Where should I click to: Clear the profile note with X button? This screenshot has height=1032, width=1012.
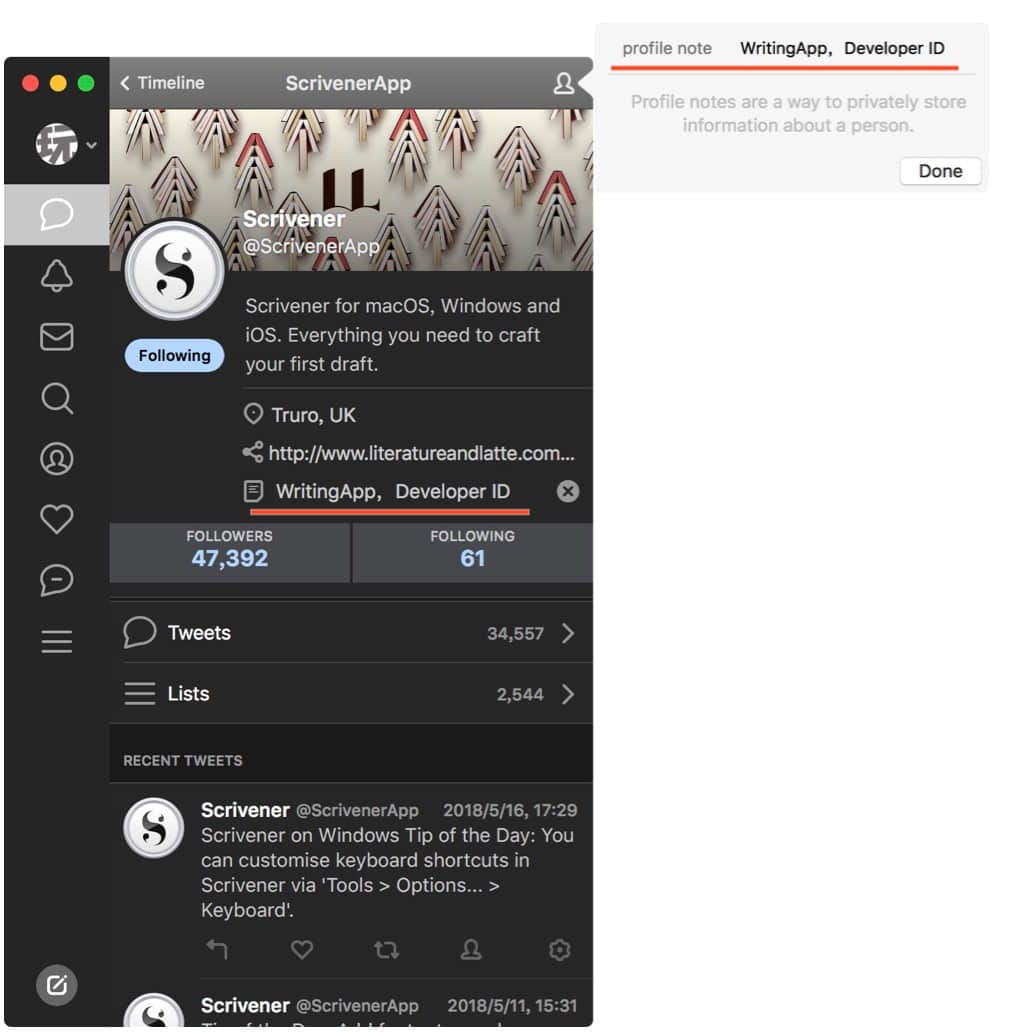[x=568, y=491]
